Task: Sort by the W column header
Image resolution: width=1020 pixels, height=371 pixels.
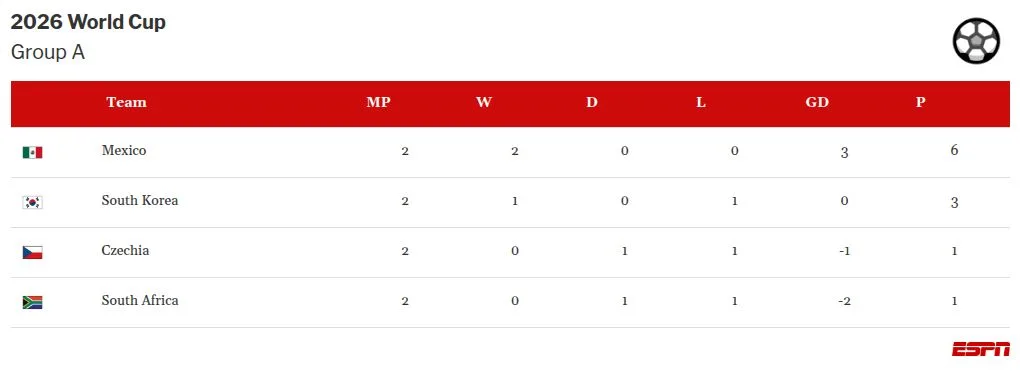Action: (x=483, y=102)
